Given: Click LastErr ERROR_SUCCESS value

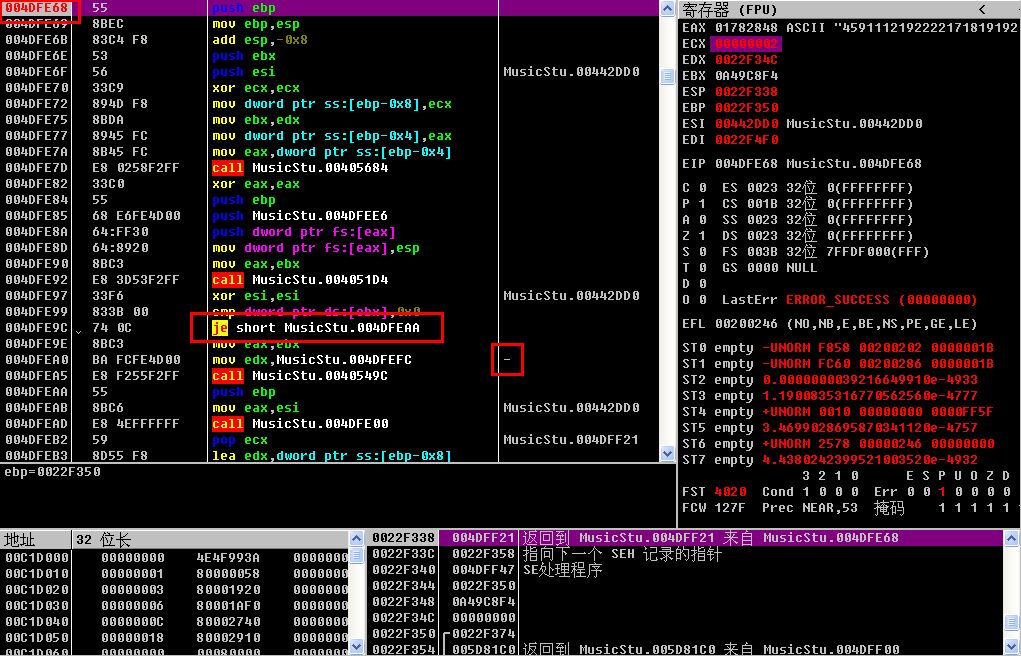Looking at the screenshot, I should click(x=881, y=300).
